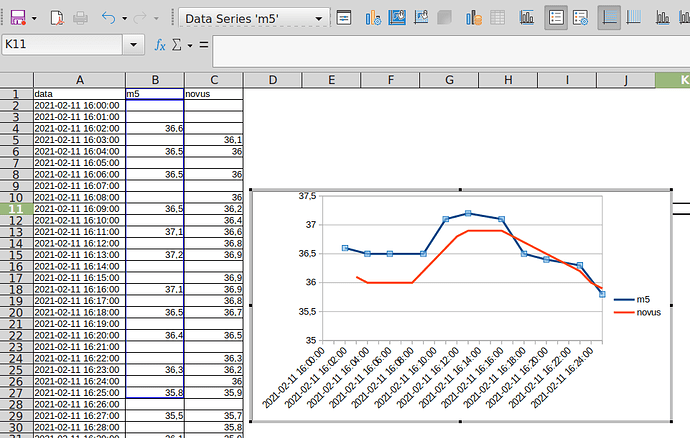This screenshot has height=438, width=690.
Task: Toggle Legend On/Off button
Action: pos(556,18)
